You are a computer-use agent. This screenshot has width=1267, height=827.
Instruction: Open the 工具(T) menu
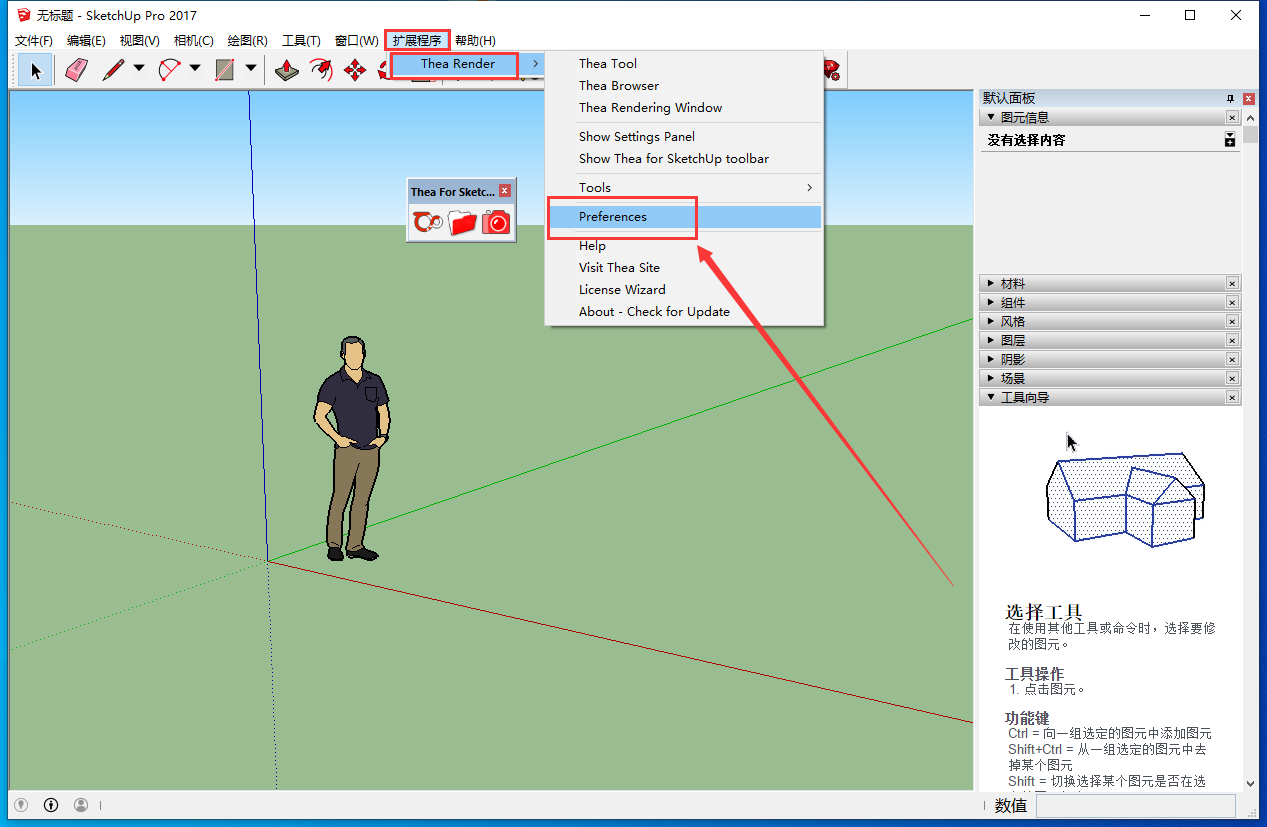[301, 41]
